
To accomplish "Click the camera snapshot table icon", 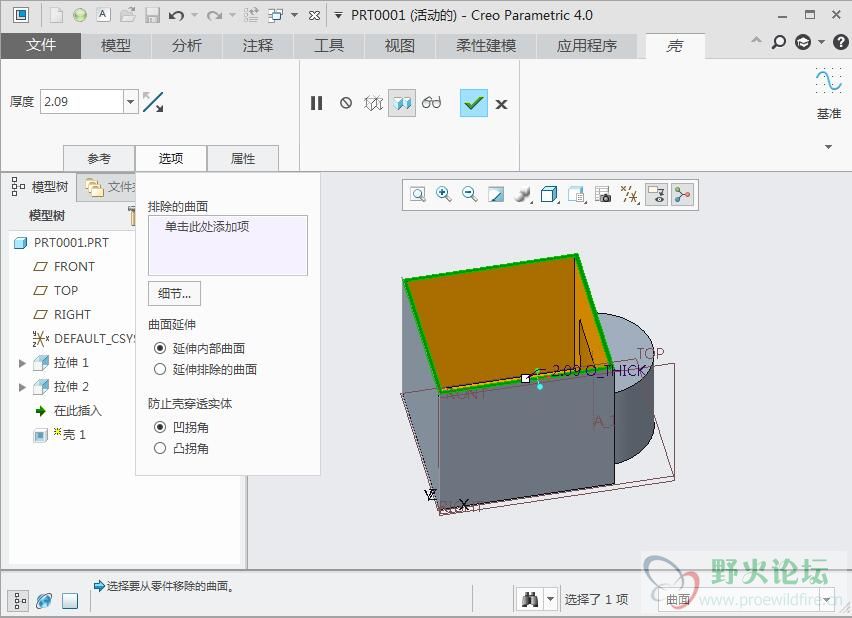I will (x=603, y=195).
